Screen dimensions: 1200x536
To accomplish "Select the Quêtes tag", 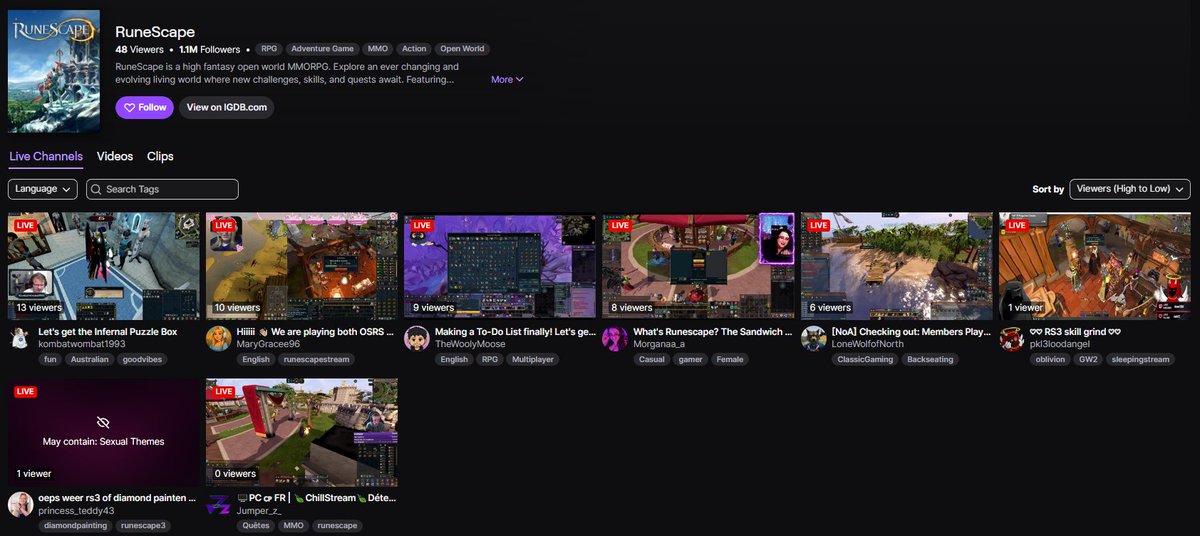I will click(x=255, y=525).
